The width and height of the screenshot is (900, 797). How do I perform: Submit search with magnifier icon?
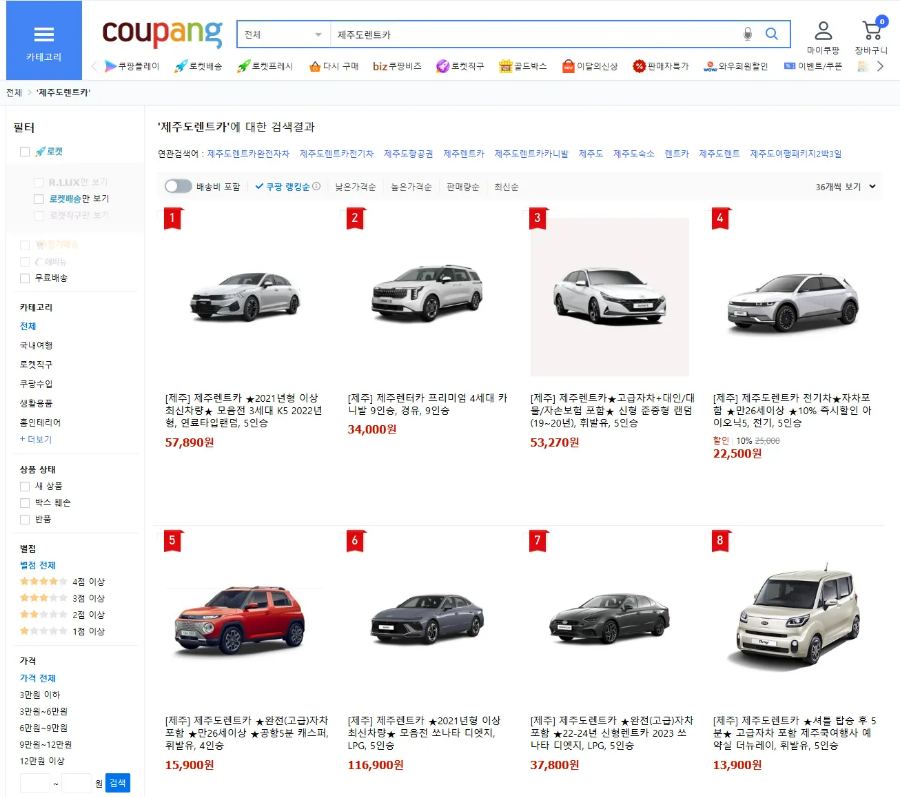pos(772,34)
